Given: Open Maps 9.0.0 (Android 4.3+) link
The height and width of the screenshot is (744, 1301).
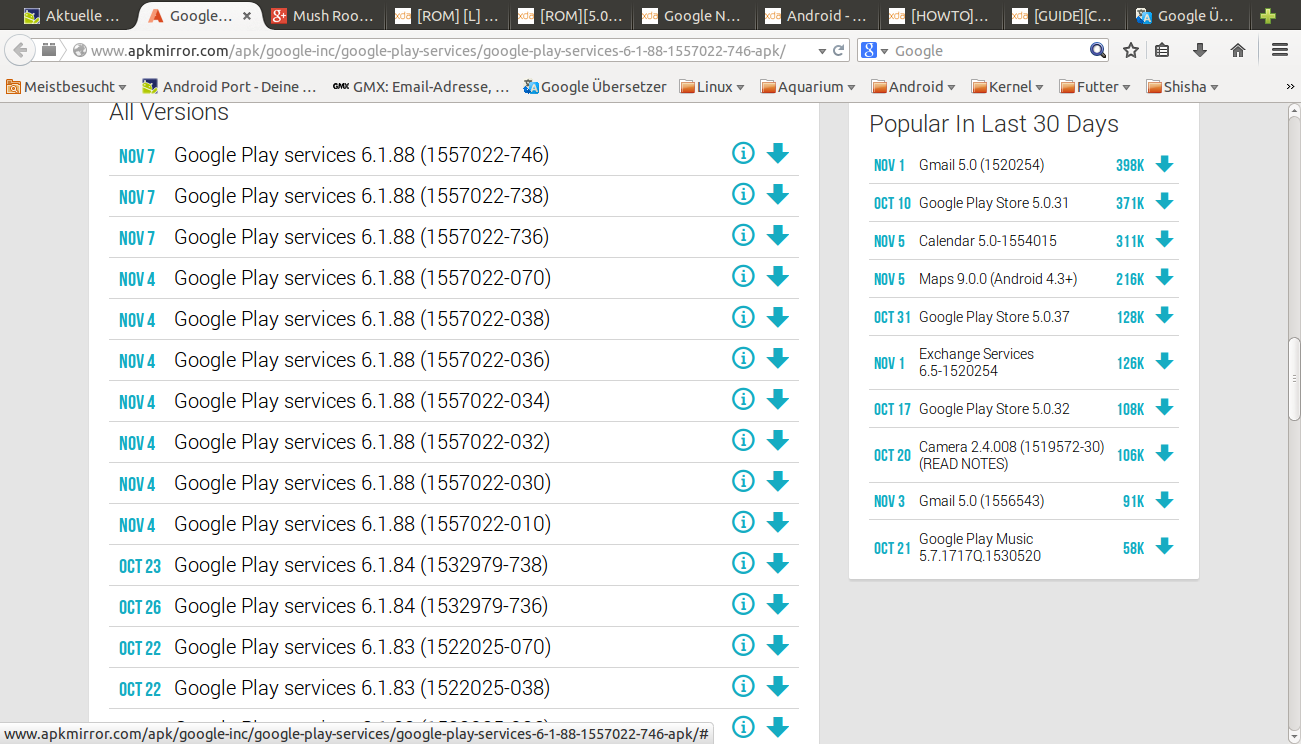Looking at the screenshot, I should click(x=997, y=279).
